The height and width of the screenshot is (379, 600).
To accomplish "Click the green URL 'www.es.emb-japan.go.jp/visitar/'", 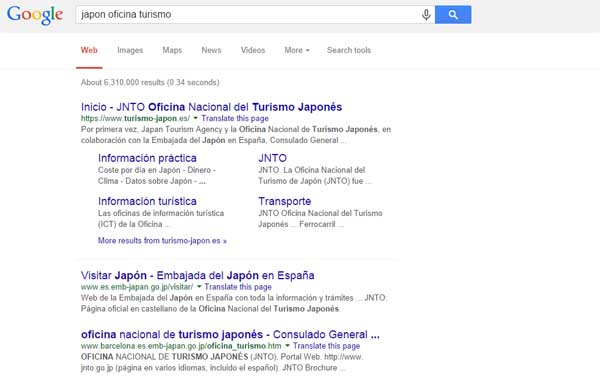I will pyautogui.click(x=137, y=287).
